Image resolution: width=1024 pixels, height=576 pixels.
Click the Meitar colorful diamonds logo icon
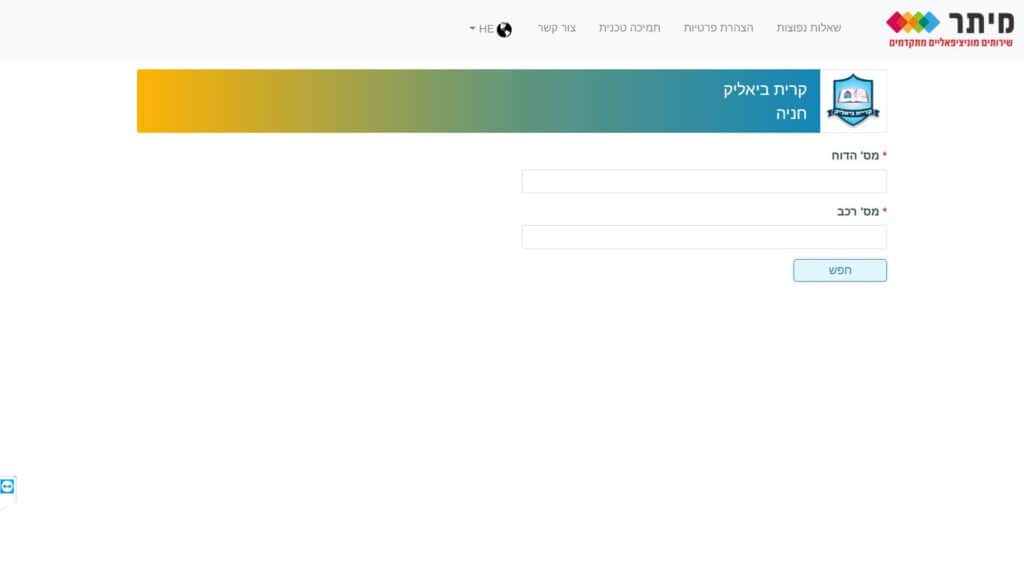[x=912, y=21]
